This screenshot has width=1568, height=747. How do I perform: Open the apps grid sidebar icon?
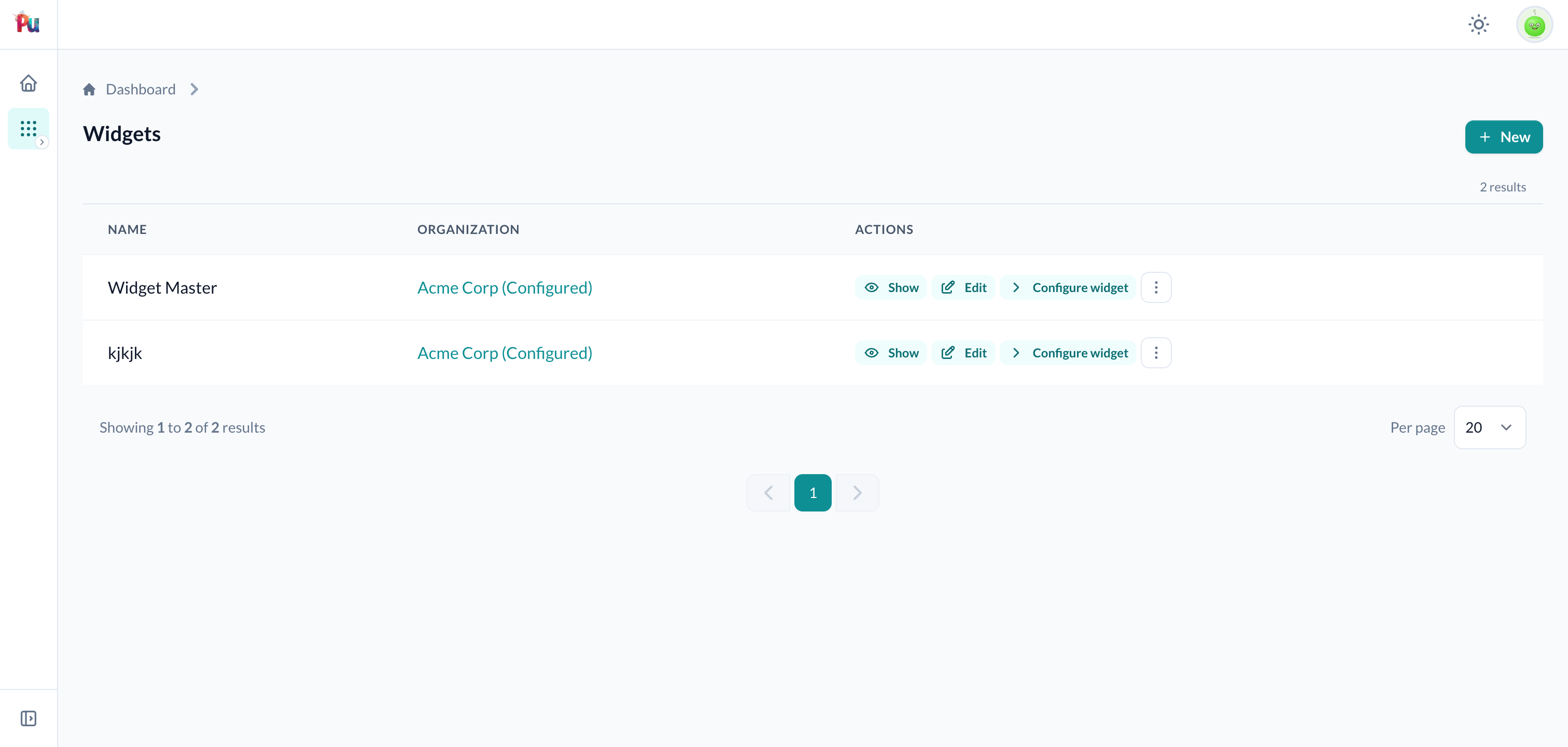pyautogui.click(x=28, y=129)
